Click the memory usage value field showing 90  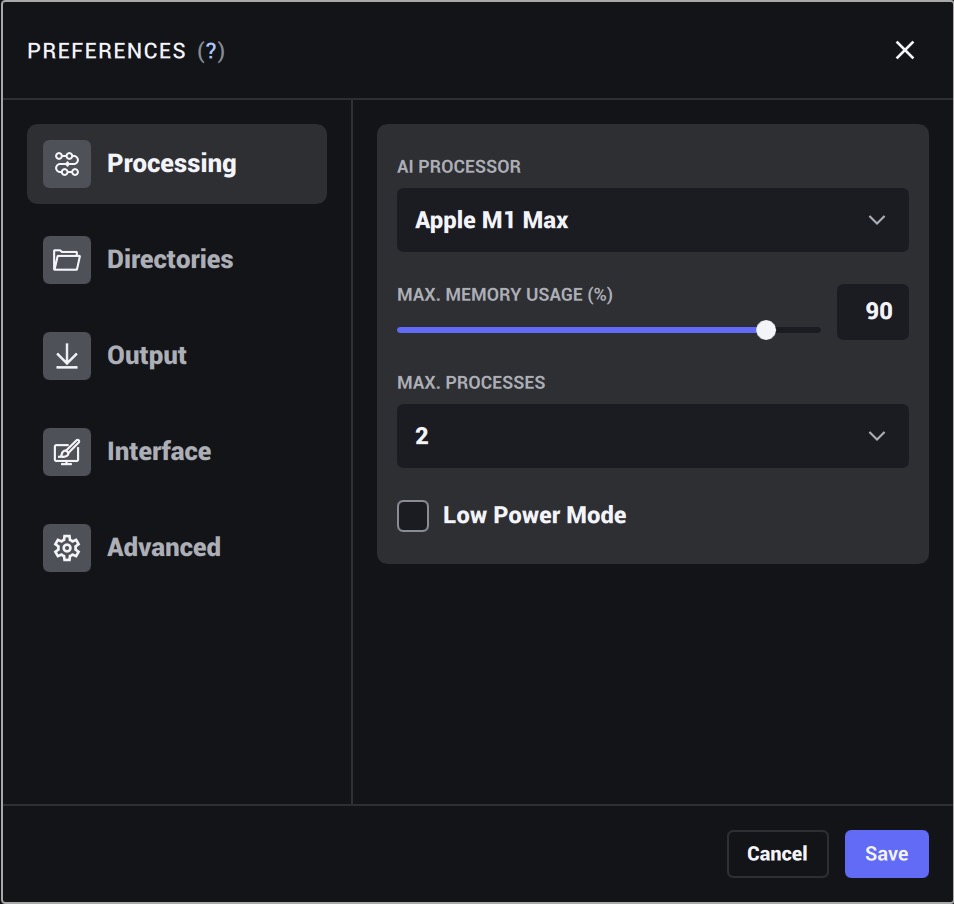coord(872,312)
